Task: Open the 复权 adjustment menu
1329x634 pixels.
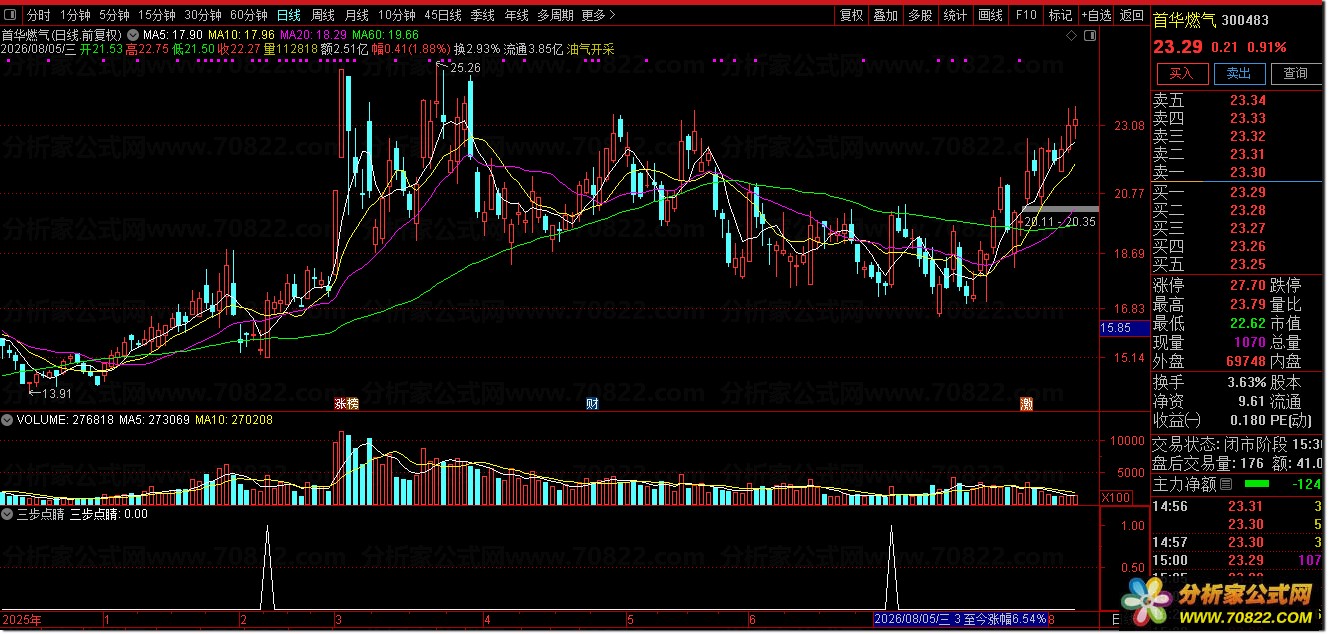Action: tap(852, 15)
